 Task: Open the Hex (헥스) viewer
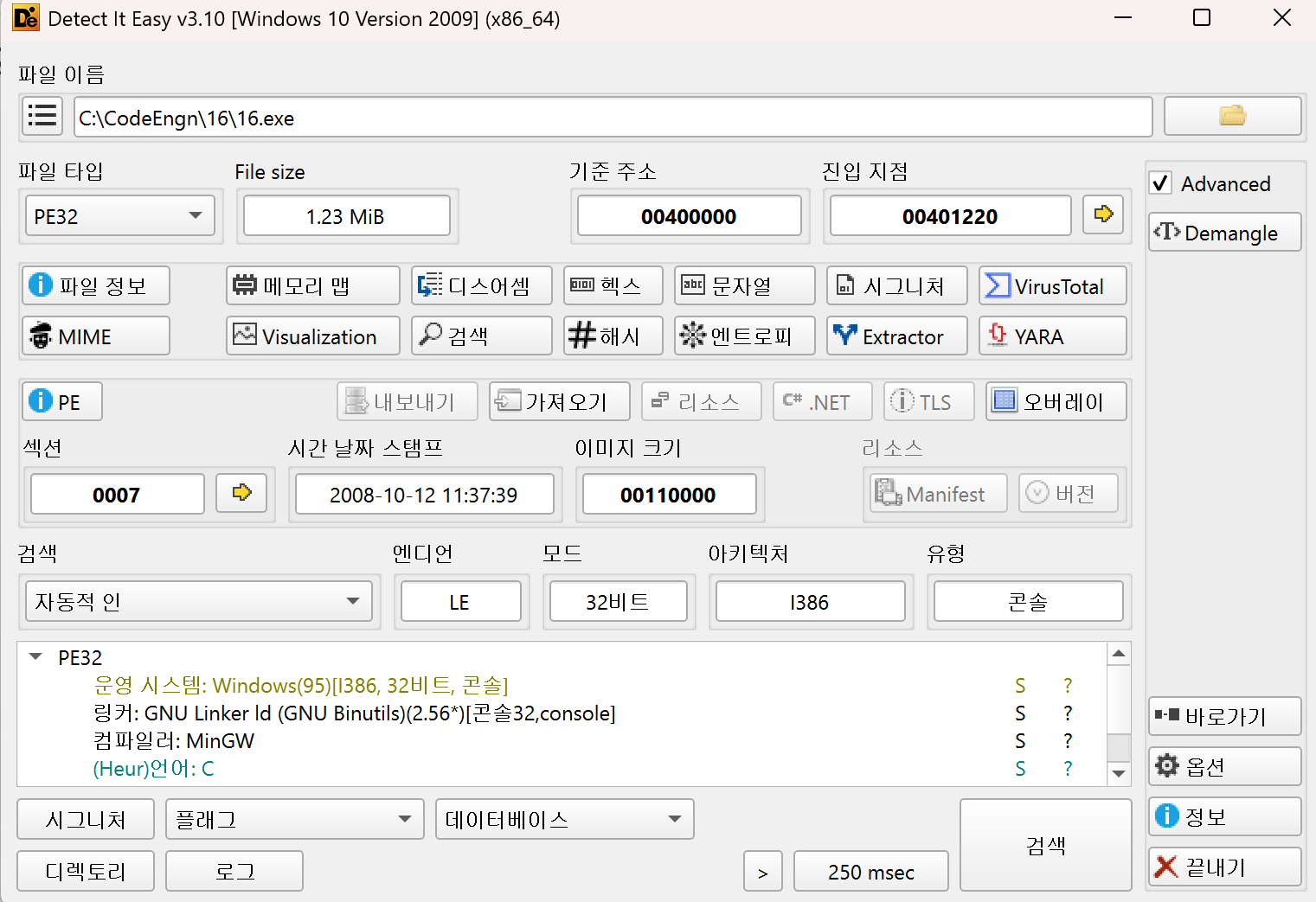613,285
